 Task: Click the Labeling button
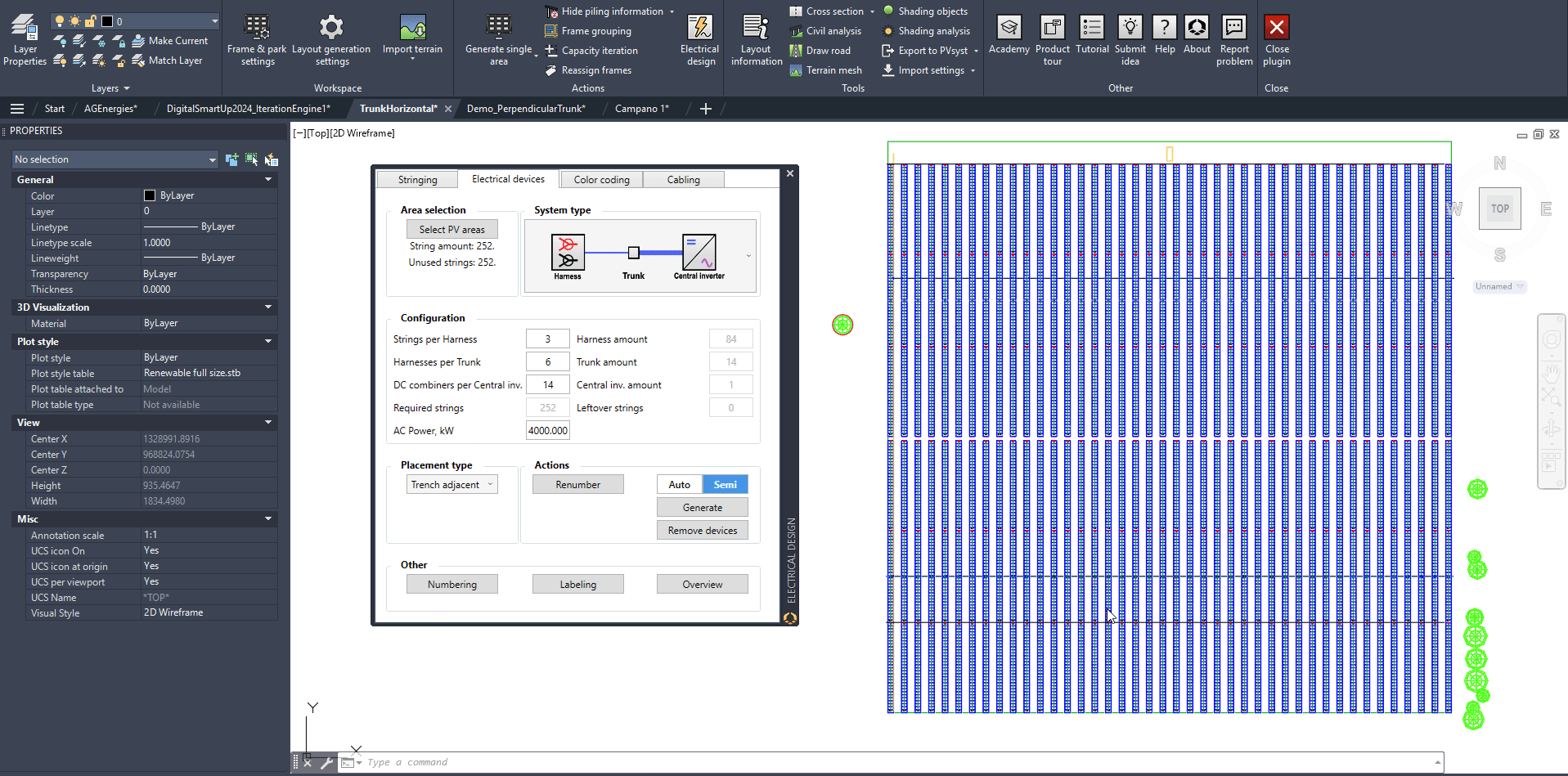tap(578, 585)
